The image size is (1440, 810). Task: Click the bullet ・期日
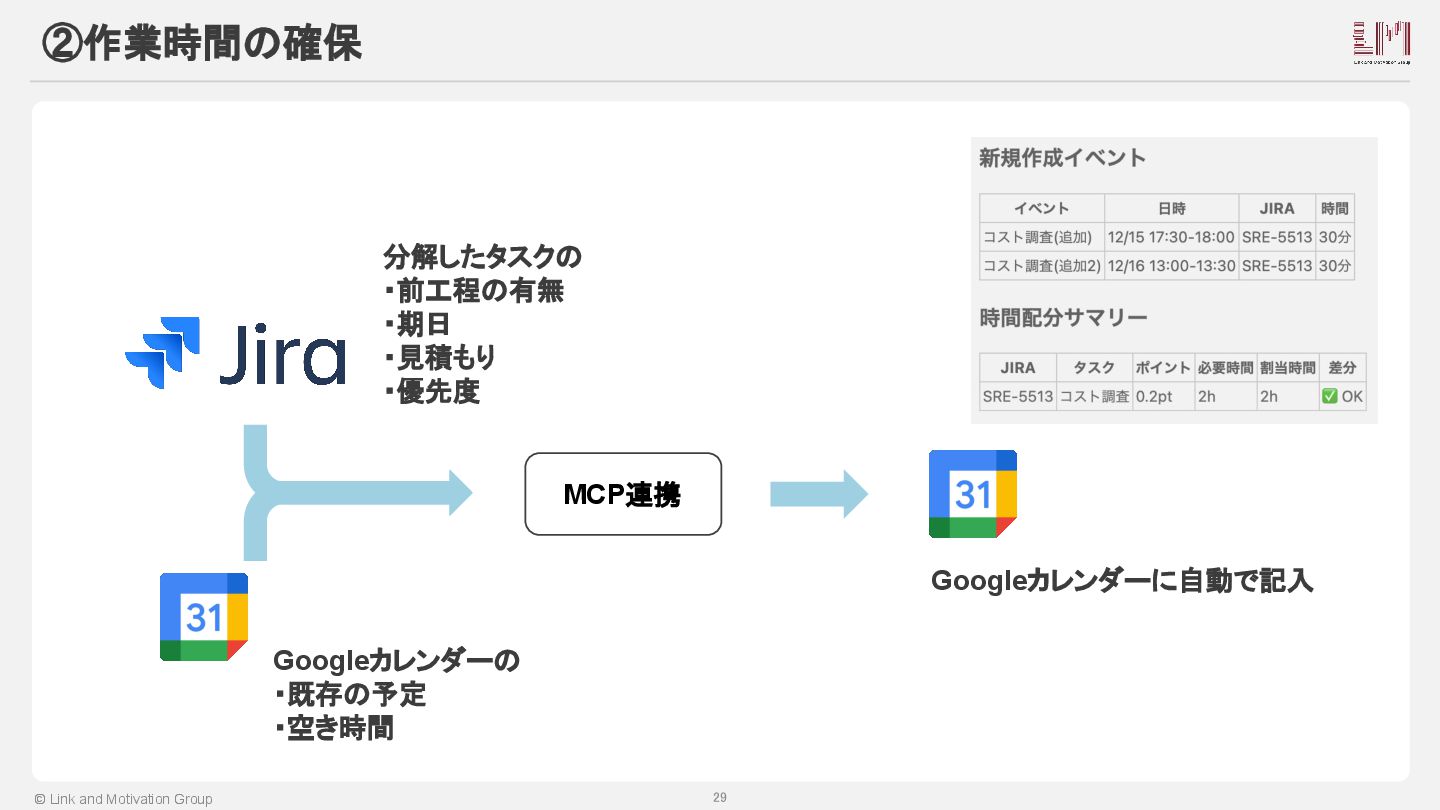[x=417, y=325]
